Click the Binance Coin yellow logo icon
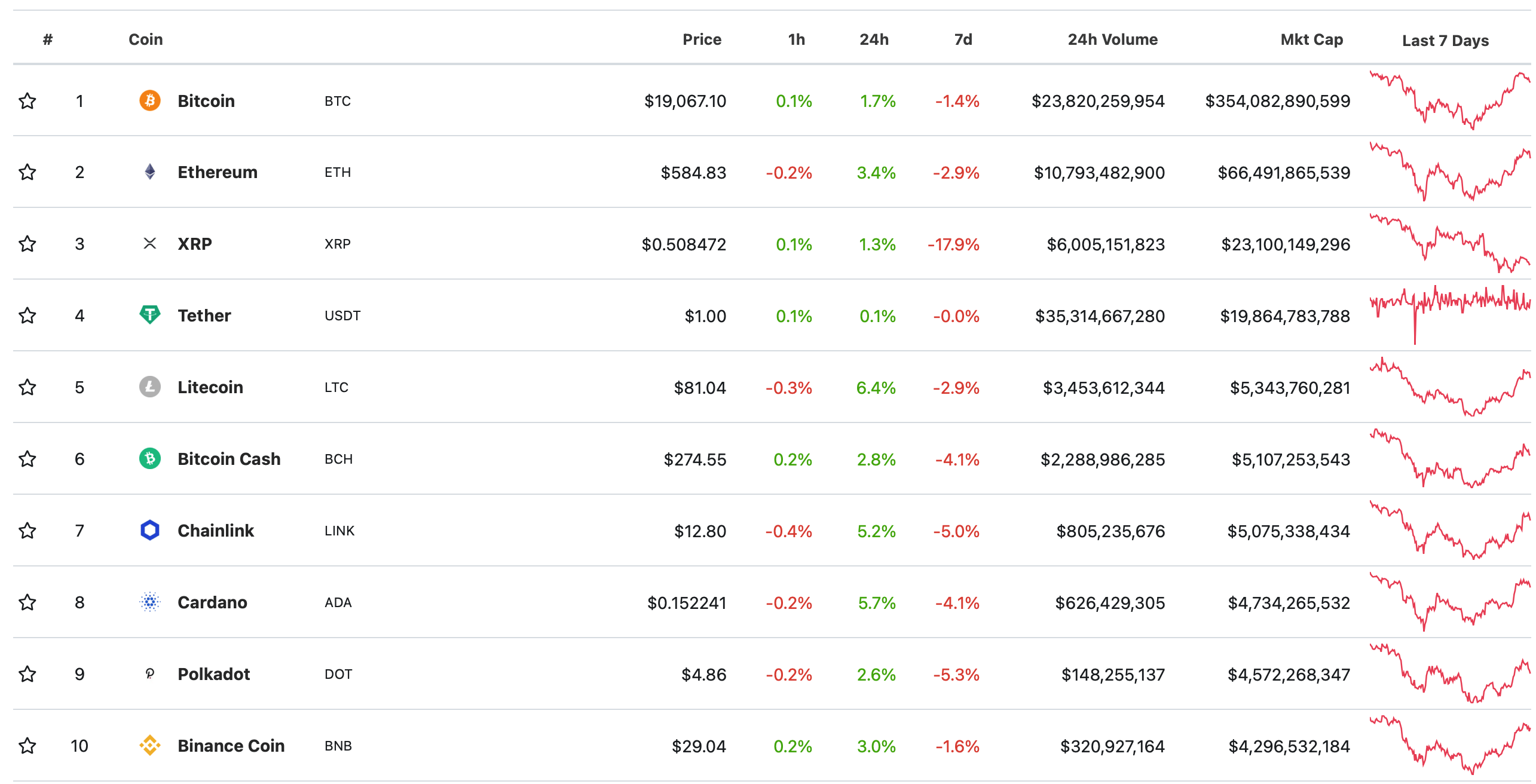 coord(150,745)
